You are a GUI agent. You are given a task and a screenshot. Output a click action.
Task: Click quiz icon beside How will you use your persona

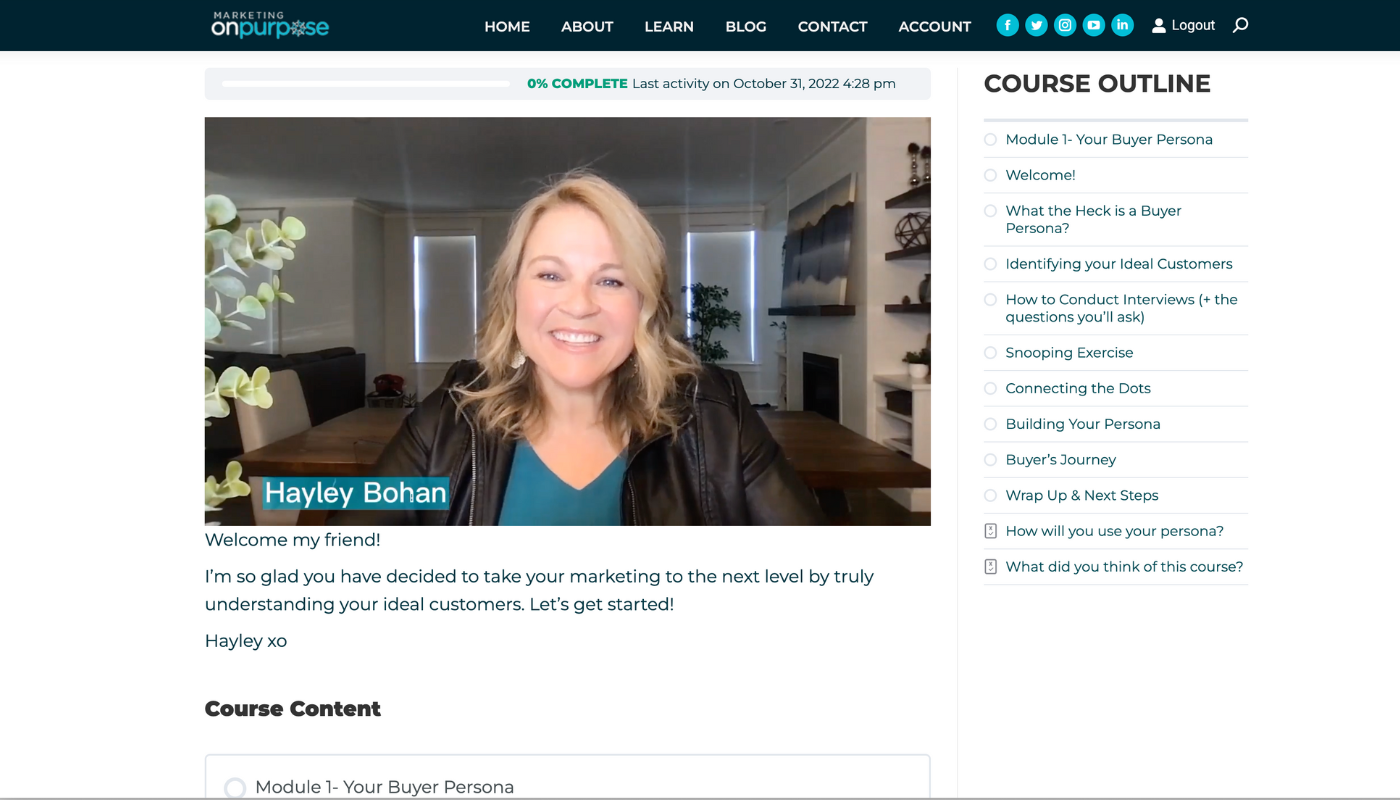pyautogui.click(x=991, y=531)
